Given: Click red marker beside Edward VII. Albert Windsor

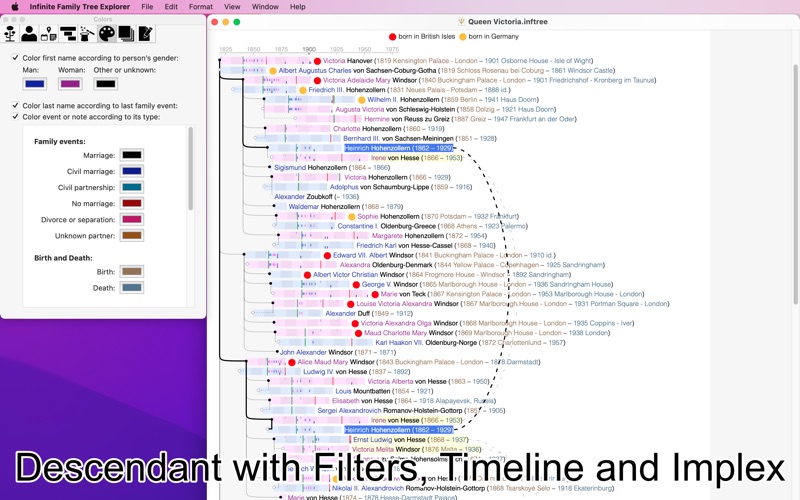Looking at the screenshot, I should 328,256.
